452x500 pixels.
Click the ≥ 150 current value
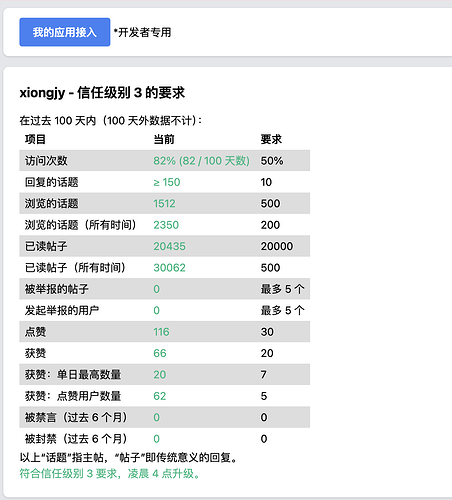pyautogui.click(x=167, y=182)
